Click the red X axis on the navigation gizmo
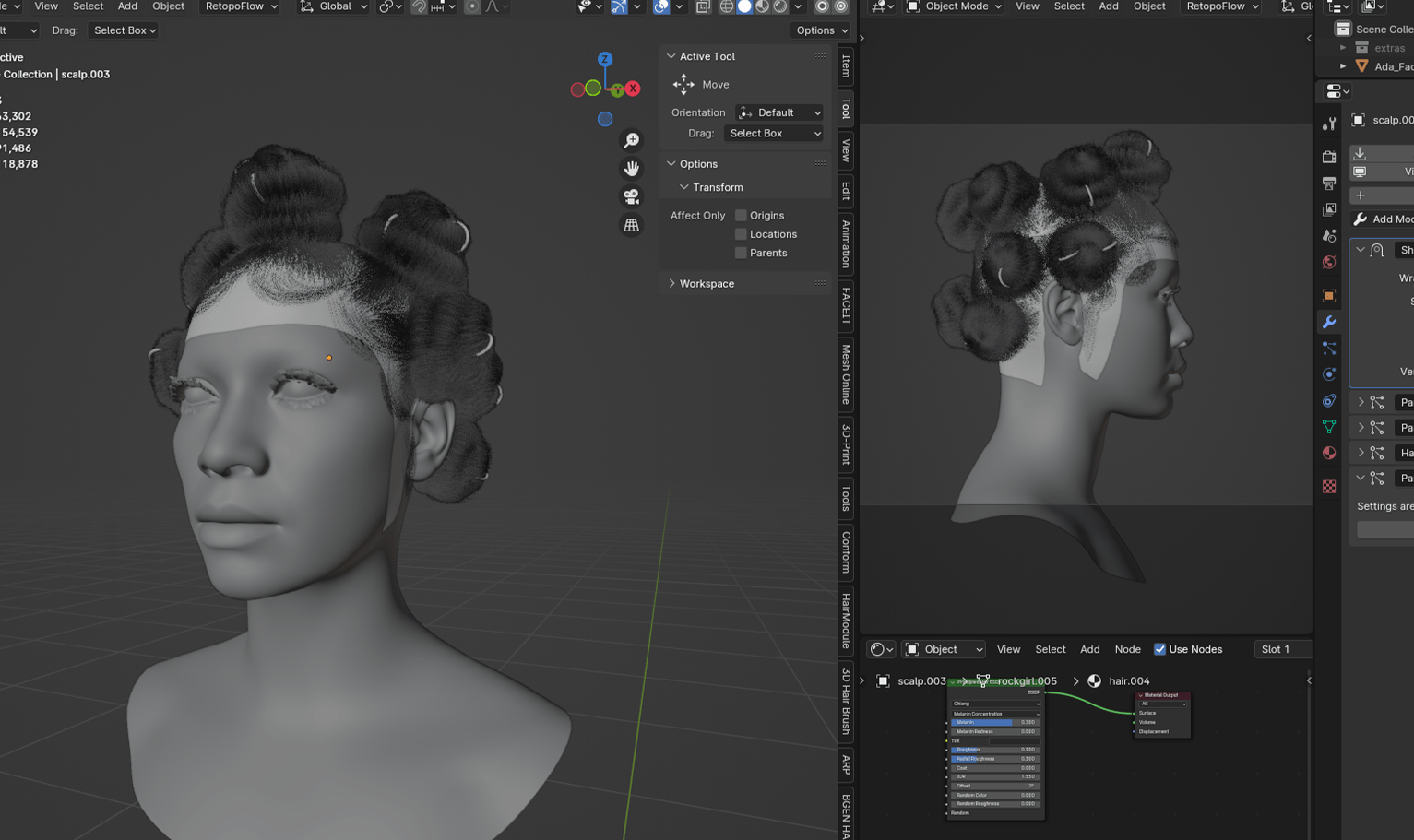Viewport: 1414px width, 840px height. [633, 89]
